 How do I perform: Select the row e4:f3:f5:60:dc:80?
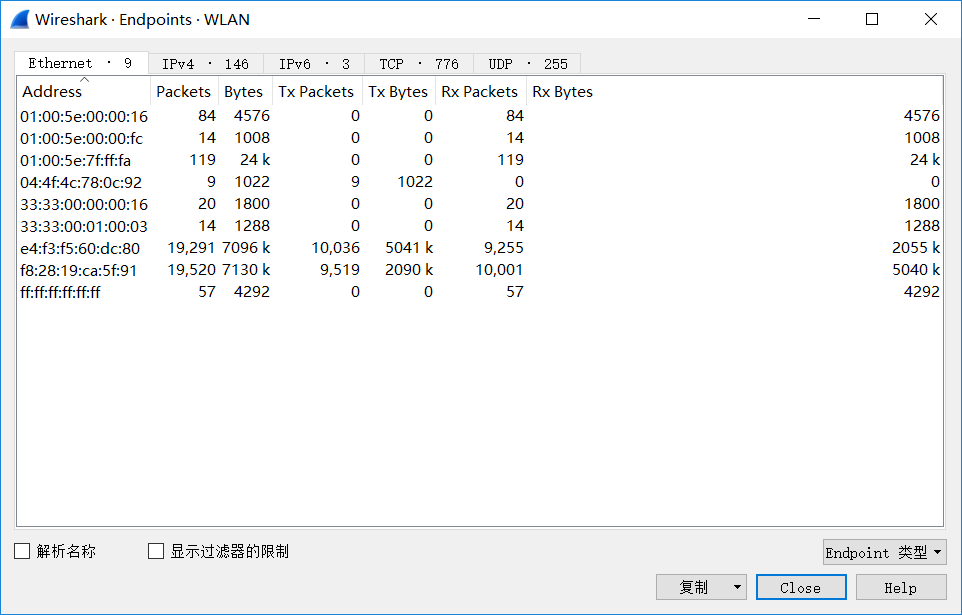tap(480, 248)
